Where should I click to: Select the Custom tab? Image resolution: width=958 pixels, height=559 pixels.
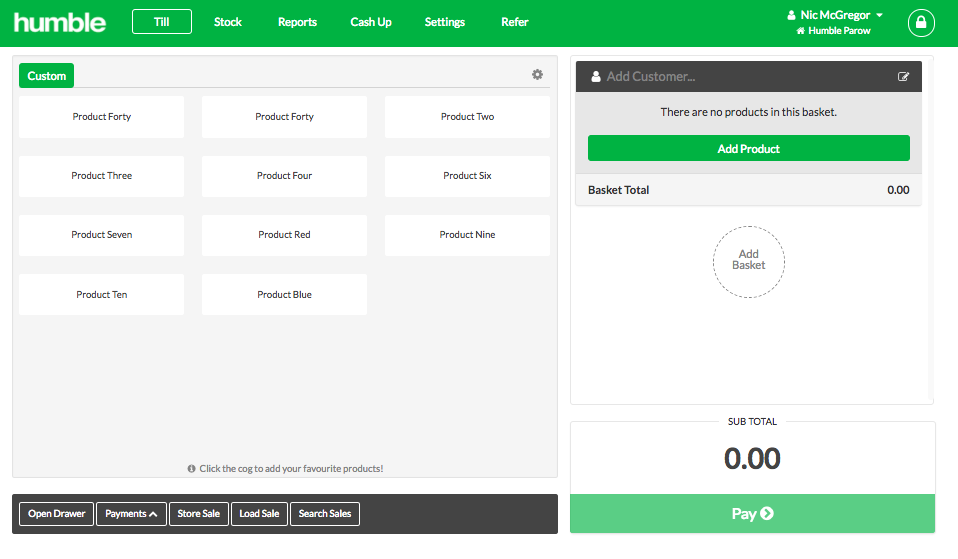point(46,76)
